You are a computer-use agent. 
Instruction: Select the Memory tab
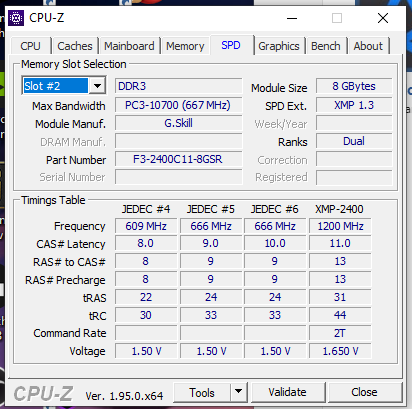[185, 46]
